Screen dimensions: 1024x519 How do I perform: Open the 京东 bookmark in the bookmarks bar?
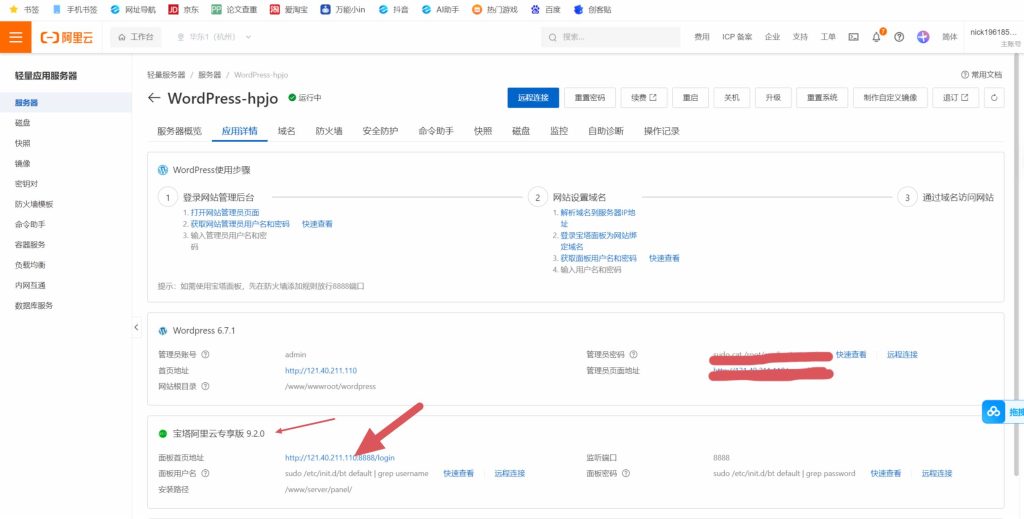tap(181, 9)
